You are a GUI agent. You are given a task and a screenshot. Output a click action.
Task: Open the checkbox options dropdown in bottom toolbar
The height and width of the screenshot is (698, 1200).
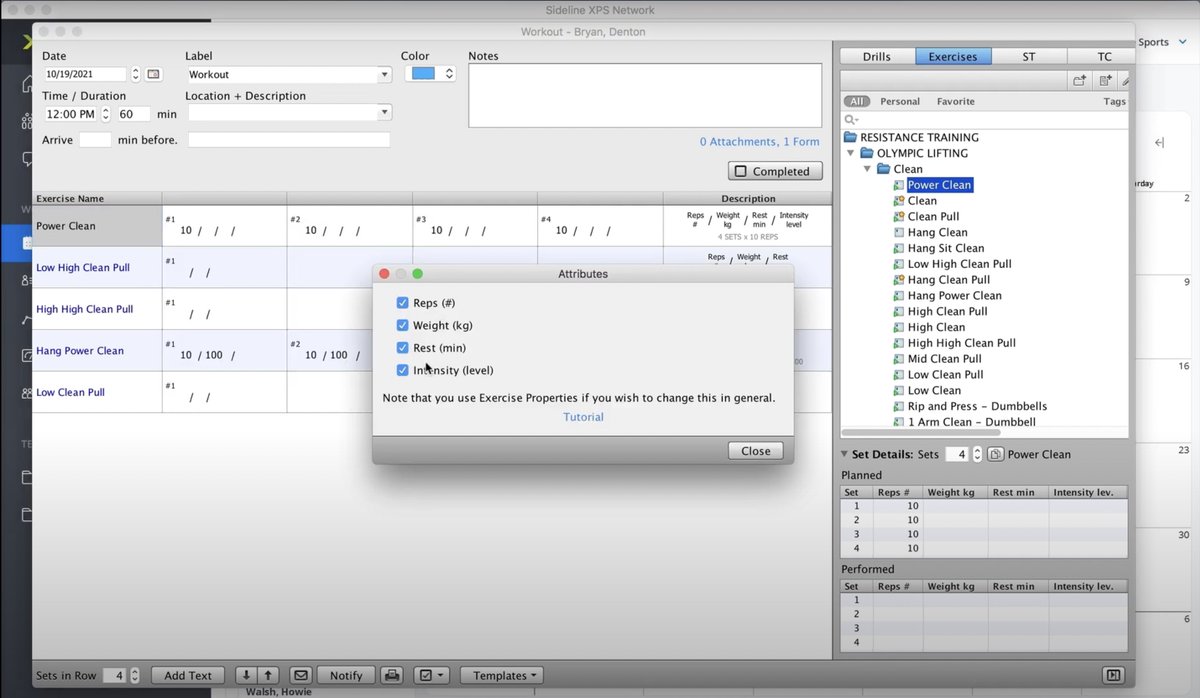pos(432,675)
